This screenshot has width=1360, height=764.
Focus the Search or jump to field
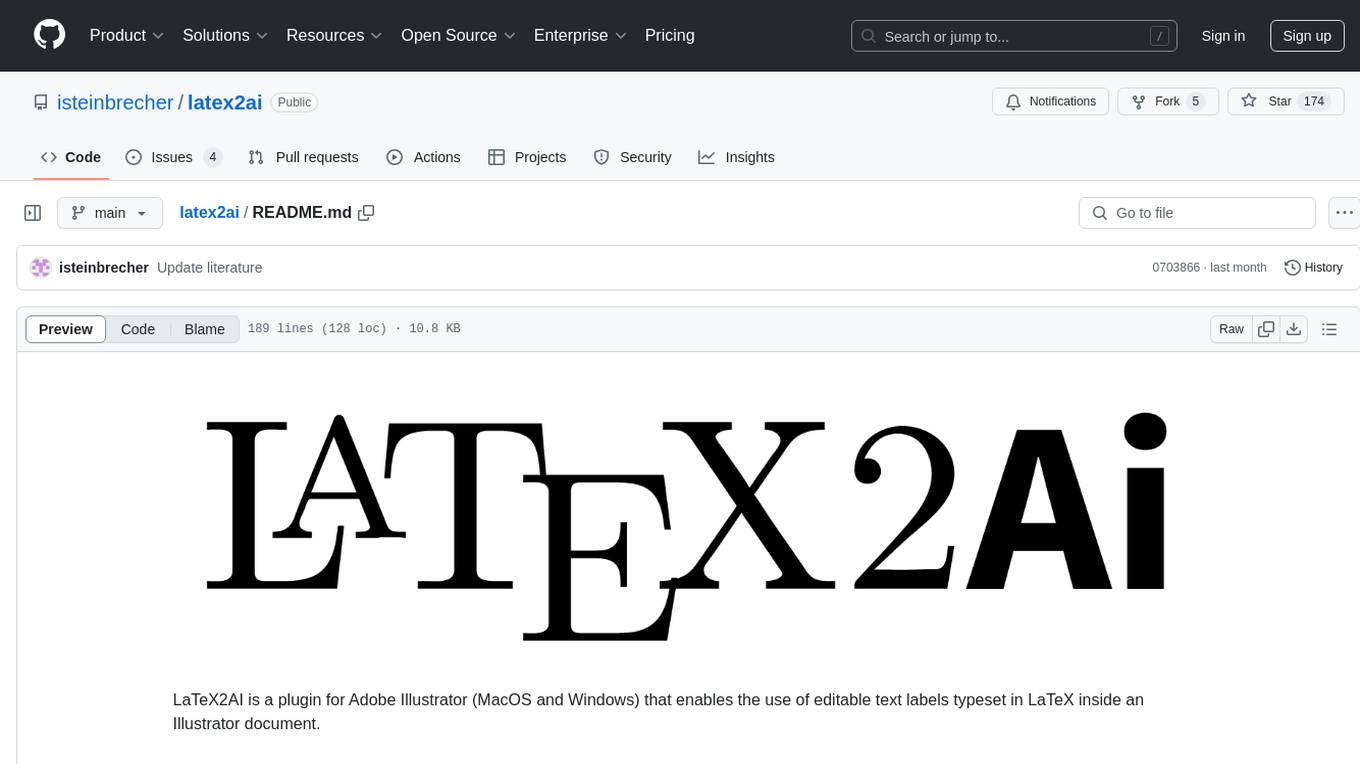click(x=1013, y=36)
